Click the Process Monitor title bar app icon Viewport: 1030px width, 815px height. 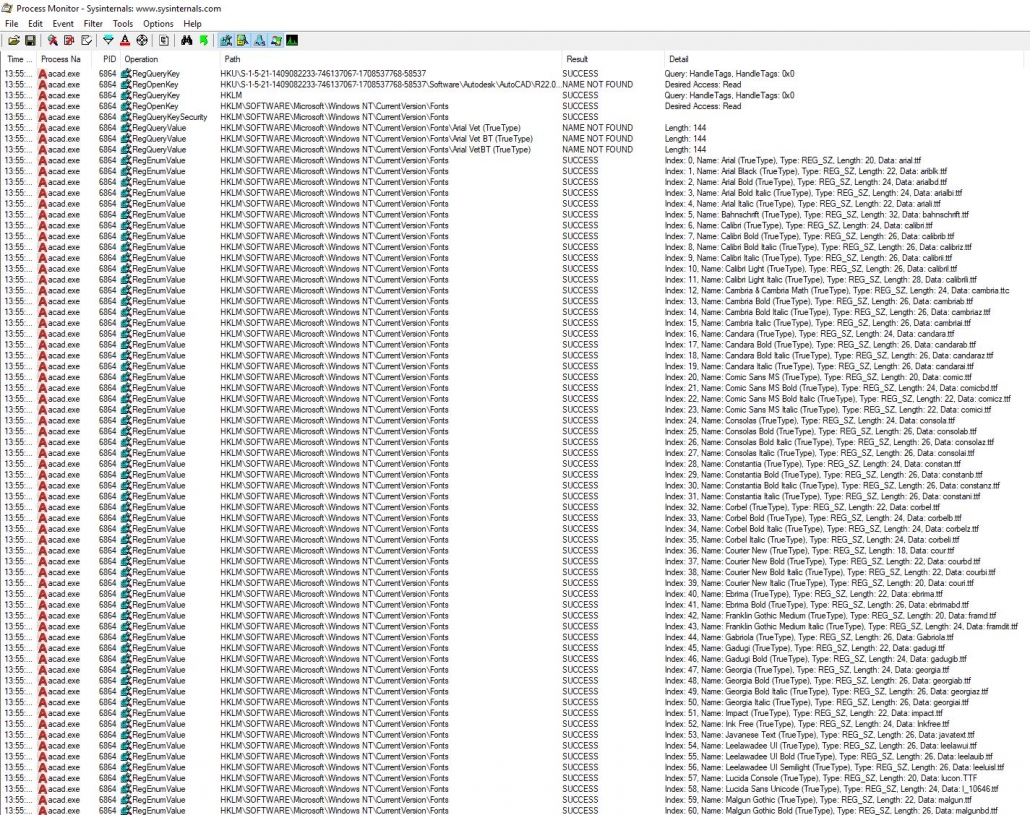click(7, 9)
